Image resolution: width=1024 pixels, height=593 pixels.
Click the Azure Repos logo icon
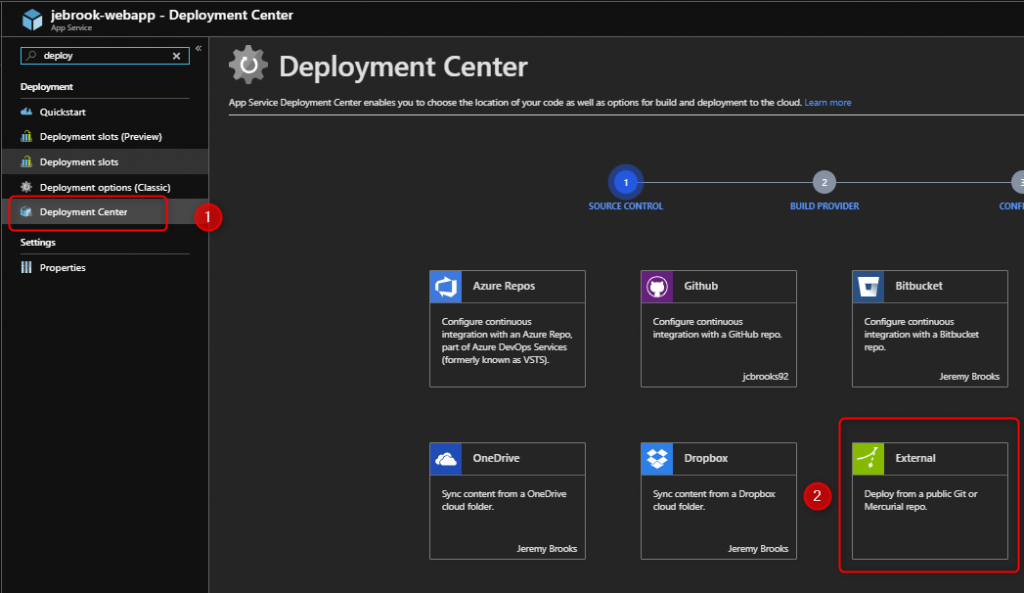446,287
